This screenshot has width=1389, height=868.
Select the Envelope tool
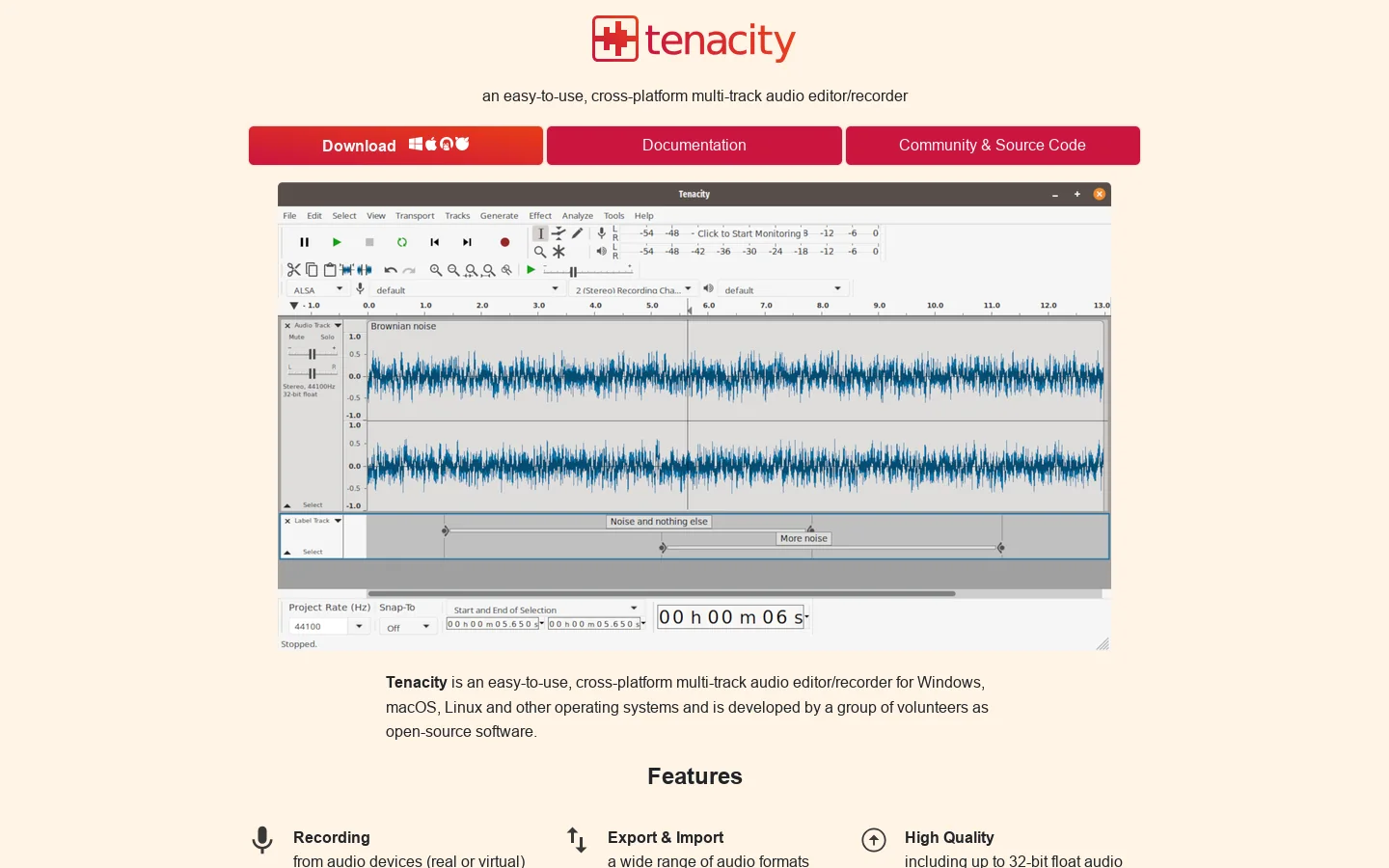[558, 233]
